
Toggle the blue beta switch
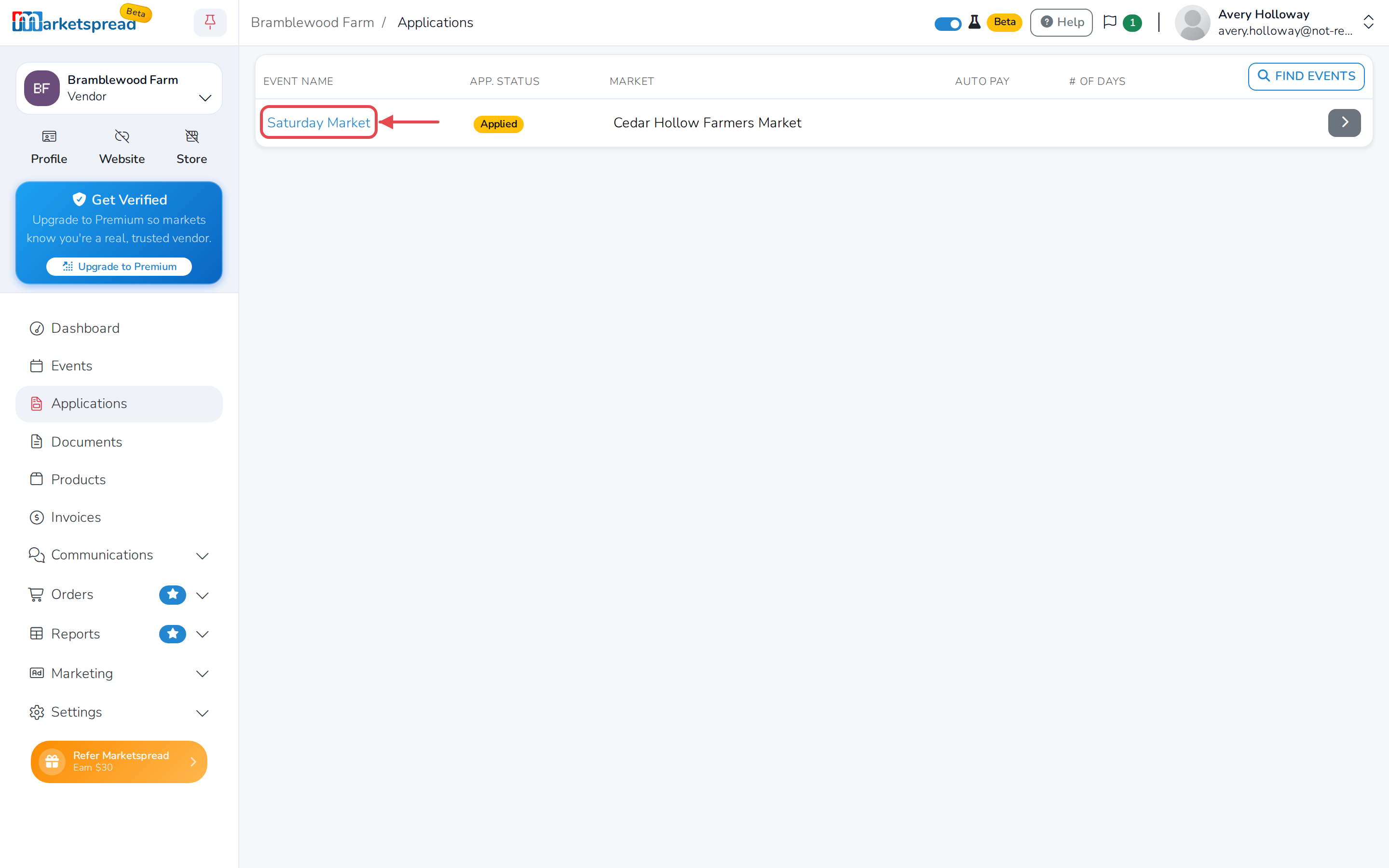[x=948, y=24]
